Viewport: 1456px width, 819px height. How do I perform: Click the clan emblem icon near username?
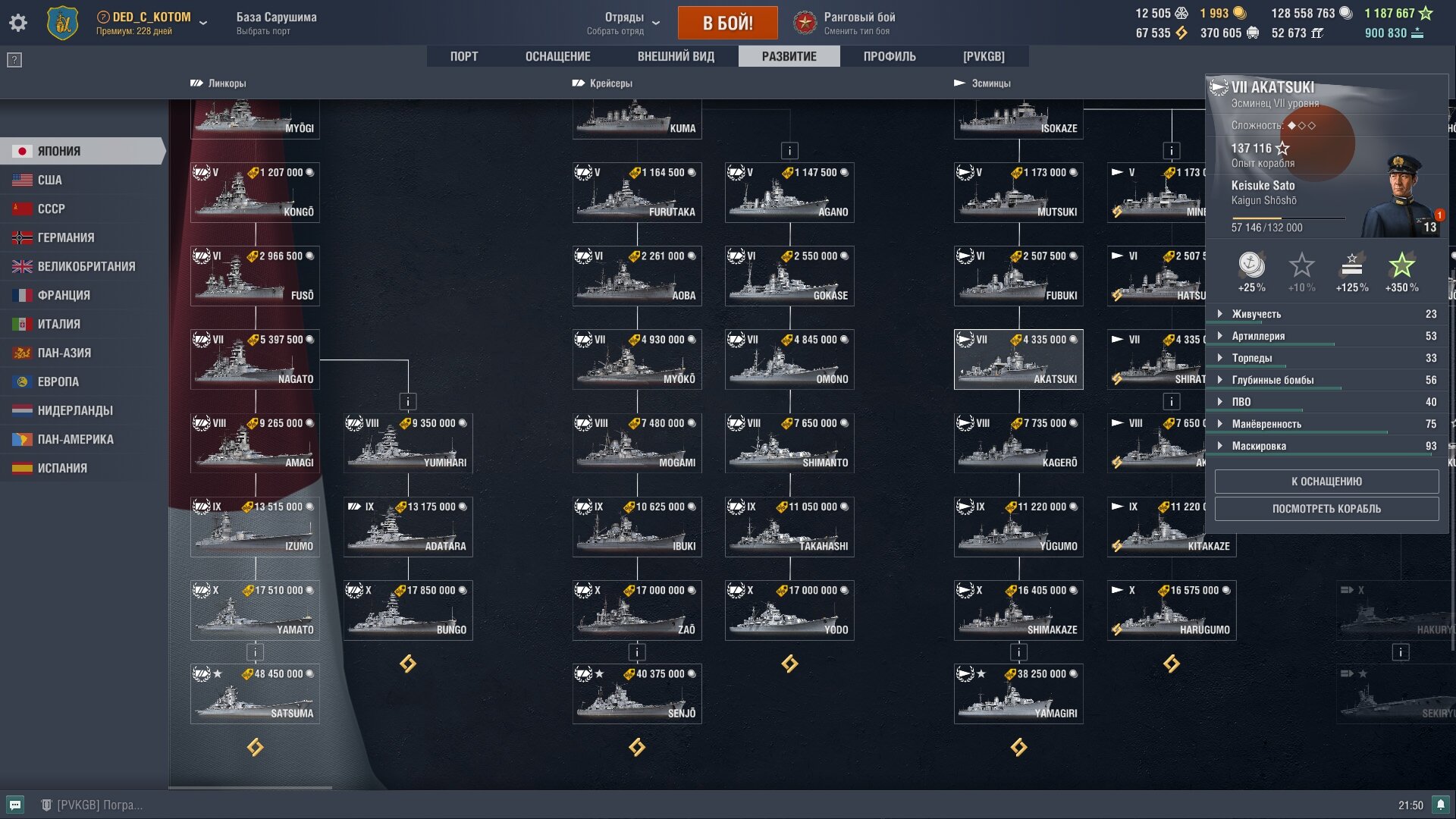(62, 23)
